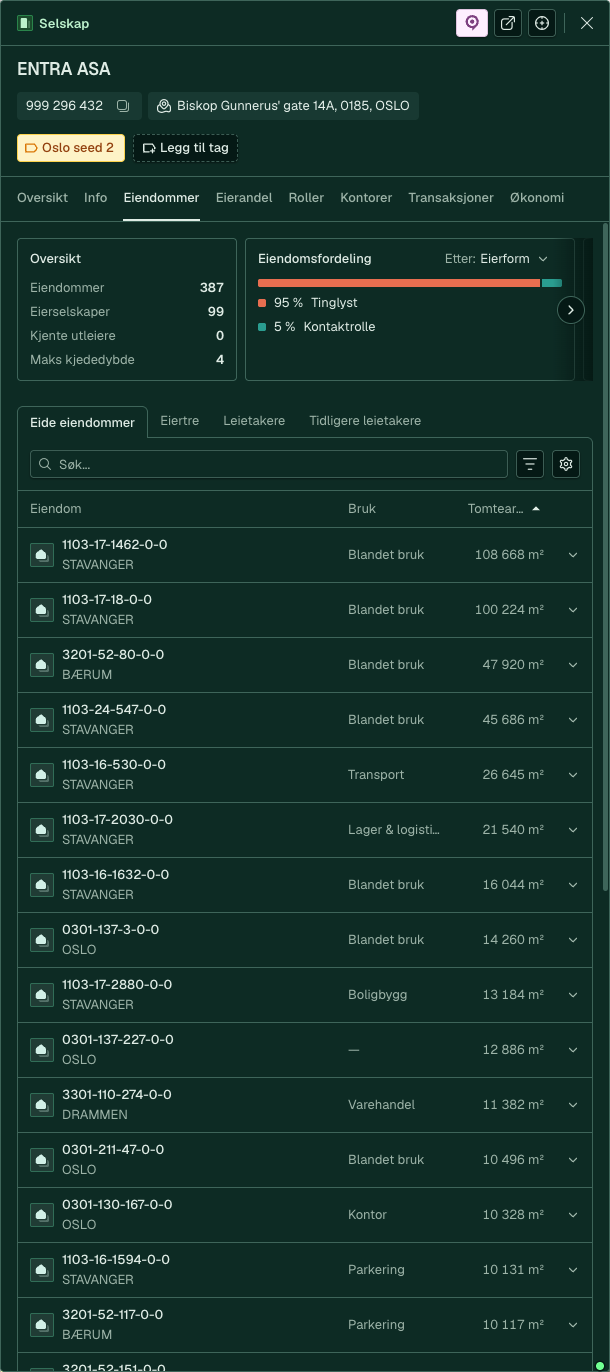Click property icon for 1103-17-1462-0-0
The width and height of the screenshot is (610, 1372).
pos(42,555)
